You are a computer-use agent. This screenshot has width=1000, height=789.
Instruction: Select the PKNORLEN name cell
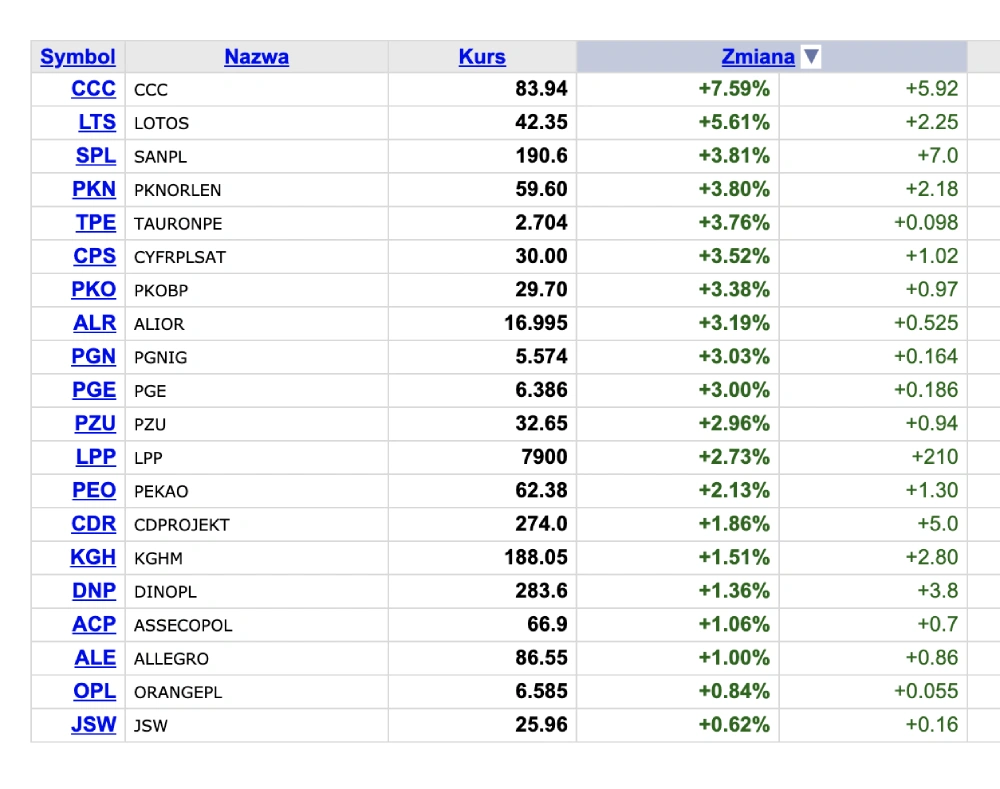click(x=256, y=189)
